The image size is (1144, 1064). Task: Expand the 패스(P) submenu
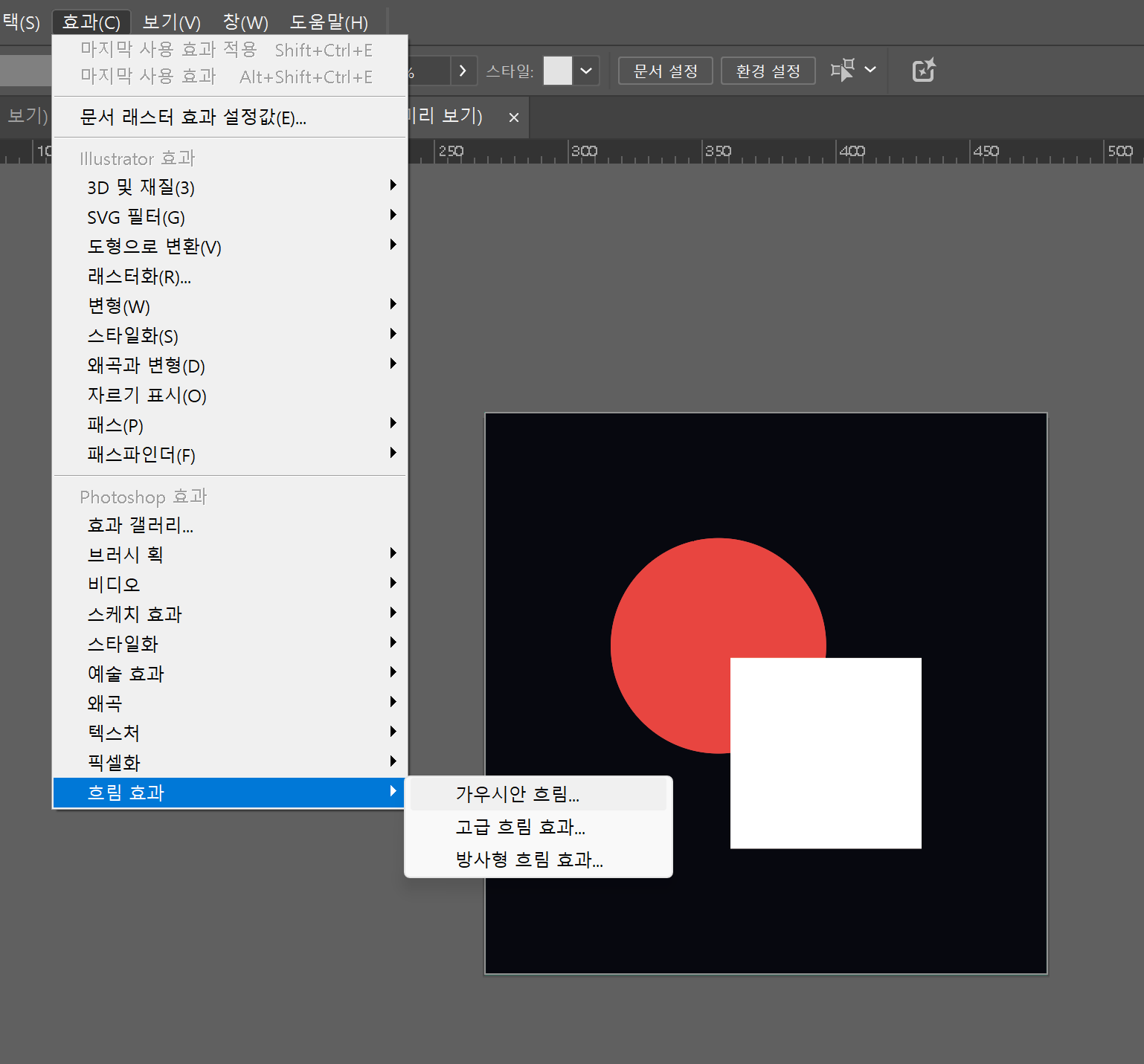coord(230,425)
